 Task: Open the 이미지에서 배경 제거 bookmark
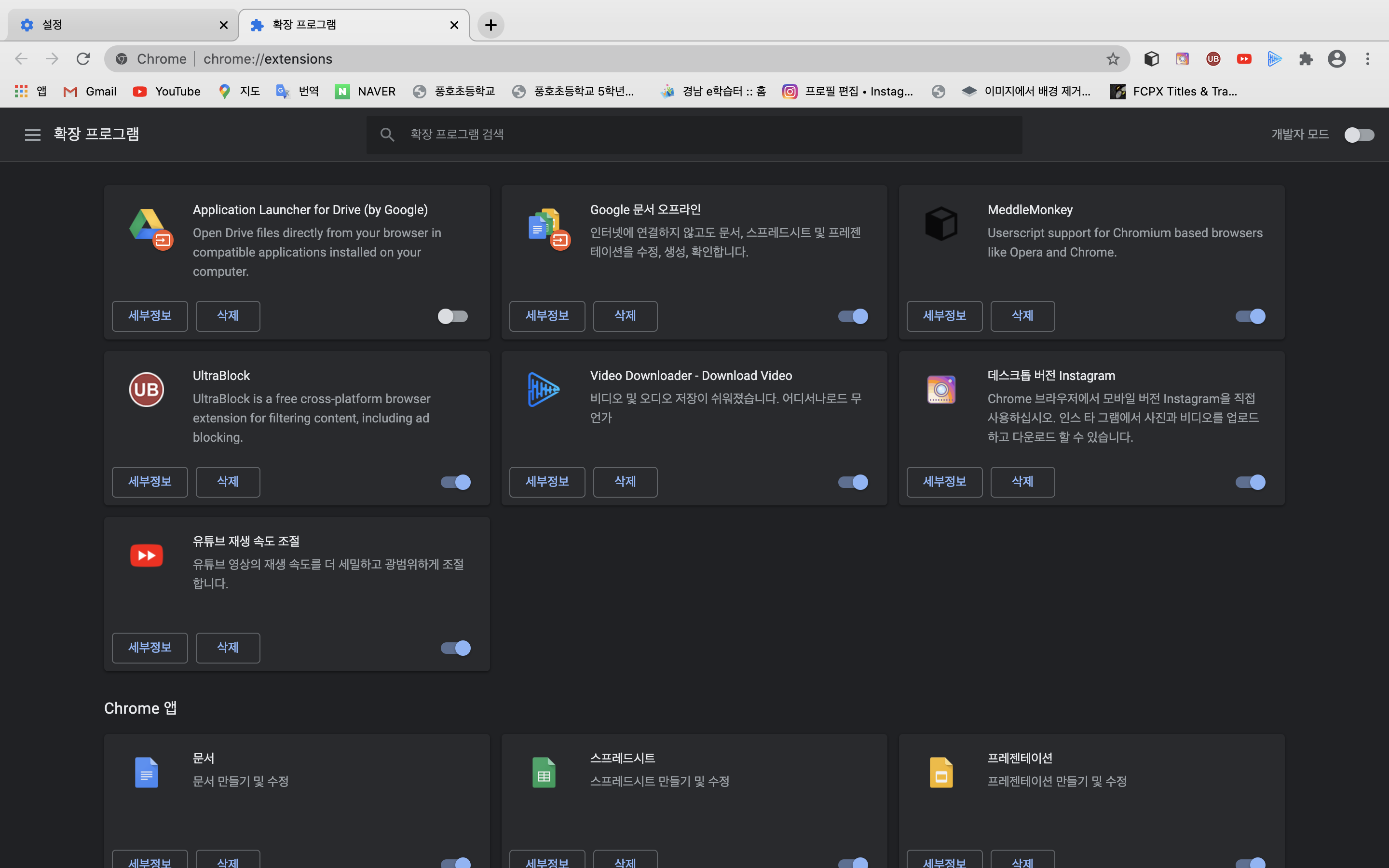(x=1027, y=91)
